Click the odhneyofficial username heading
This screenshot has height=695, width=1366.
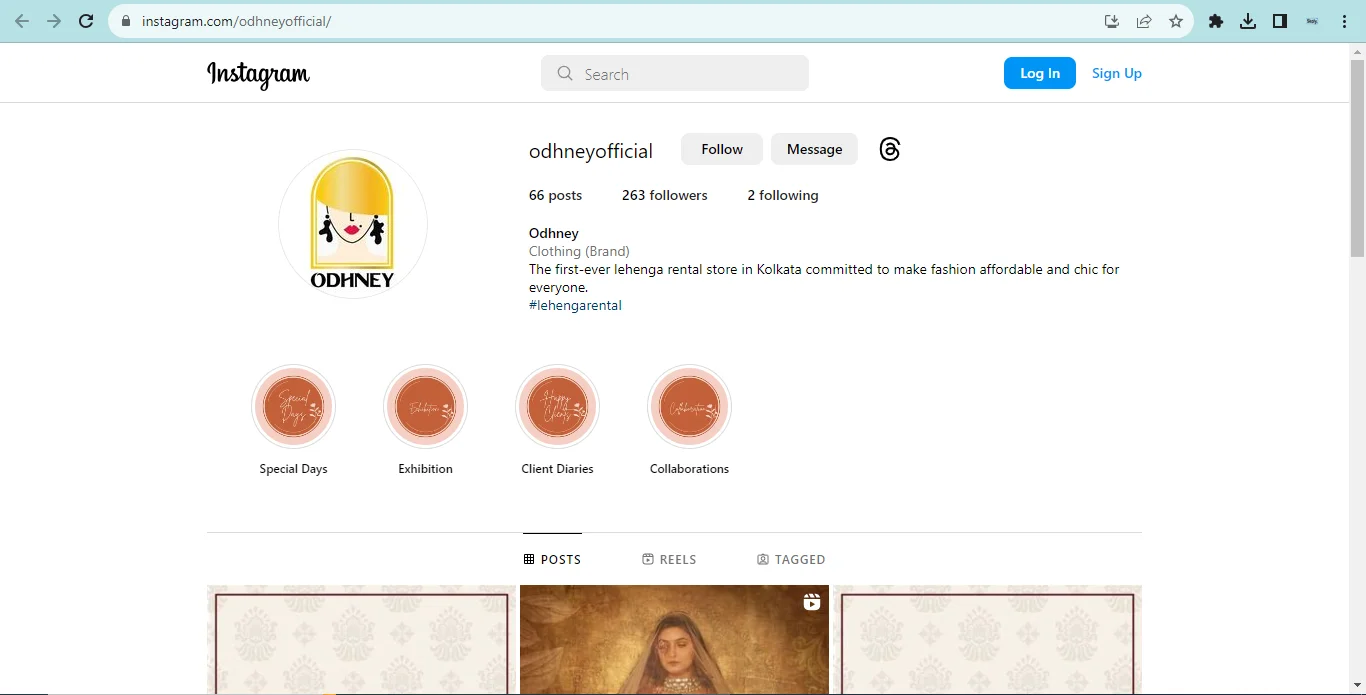tap(590, 151)
